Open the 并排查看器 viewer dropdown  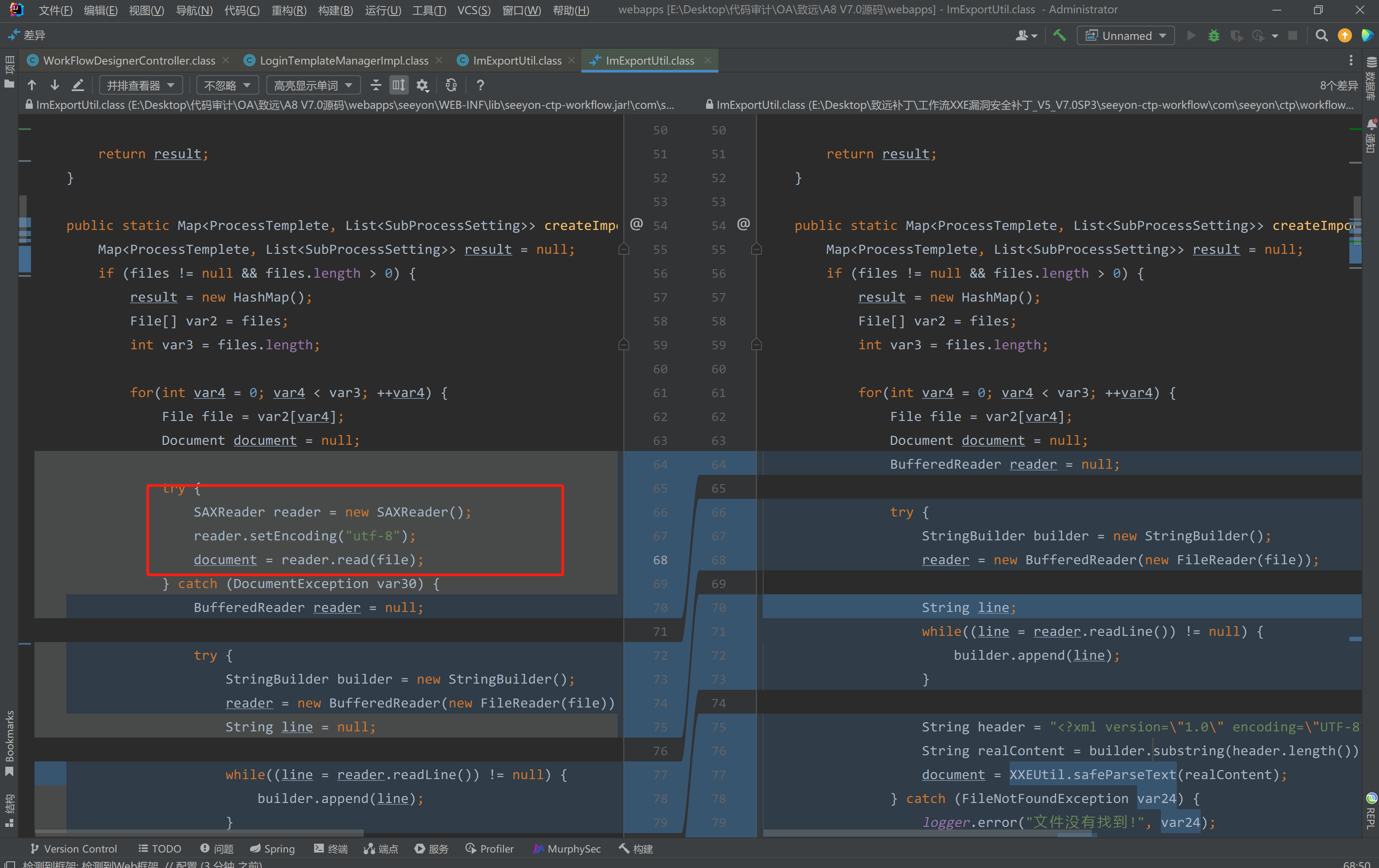(140, 85)
